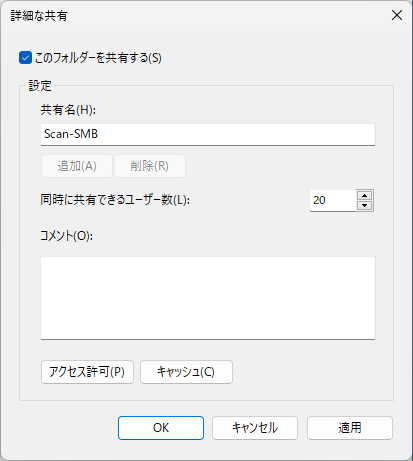Screen dimensions: 413x461
Task: Click the 設定 group box heading
Action: pos(40,86)
